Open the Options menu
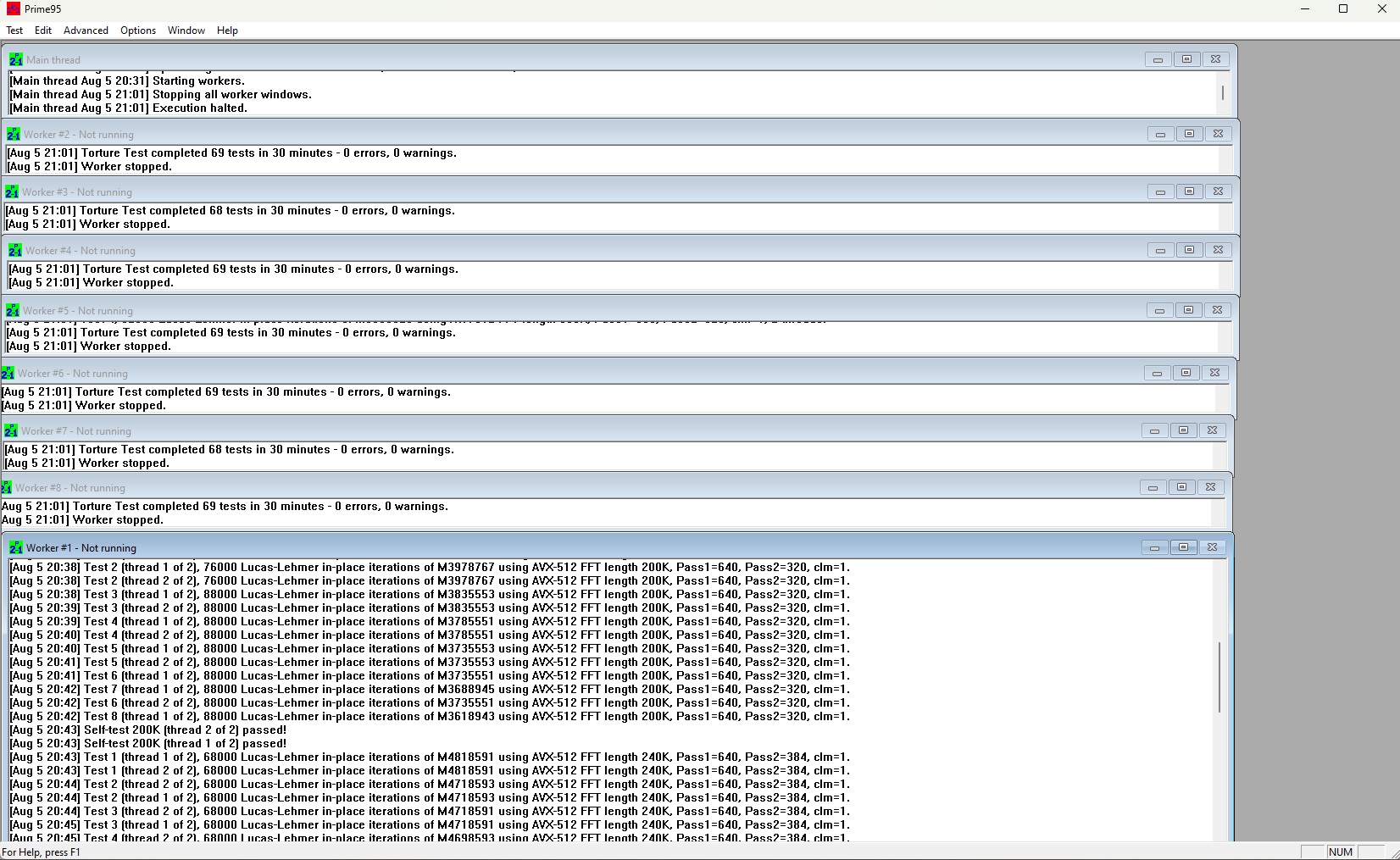Screen dimensions: 1400x860 click(138, 31)
